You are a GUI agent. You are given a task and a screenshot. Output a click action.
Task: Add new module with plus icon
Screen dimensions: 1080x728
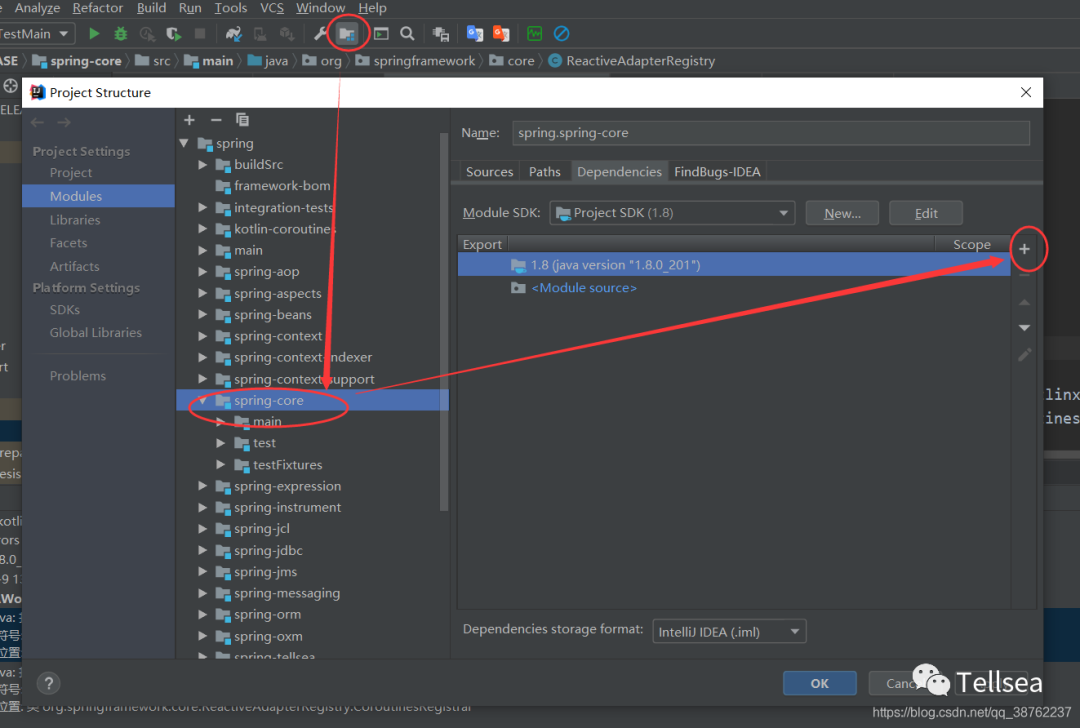pyautogui.click(x=189, y=120)
